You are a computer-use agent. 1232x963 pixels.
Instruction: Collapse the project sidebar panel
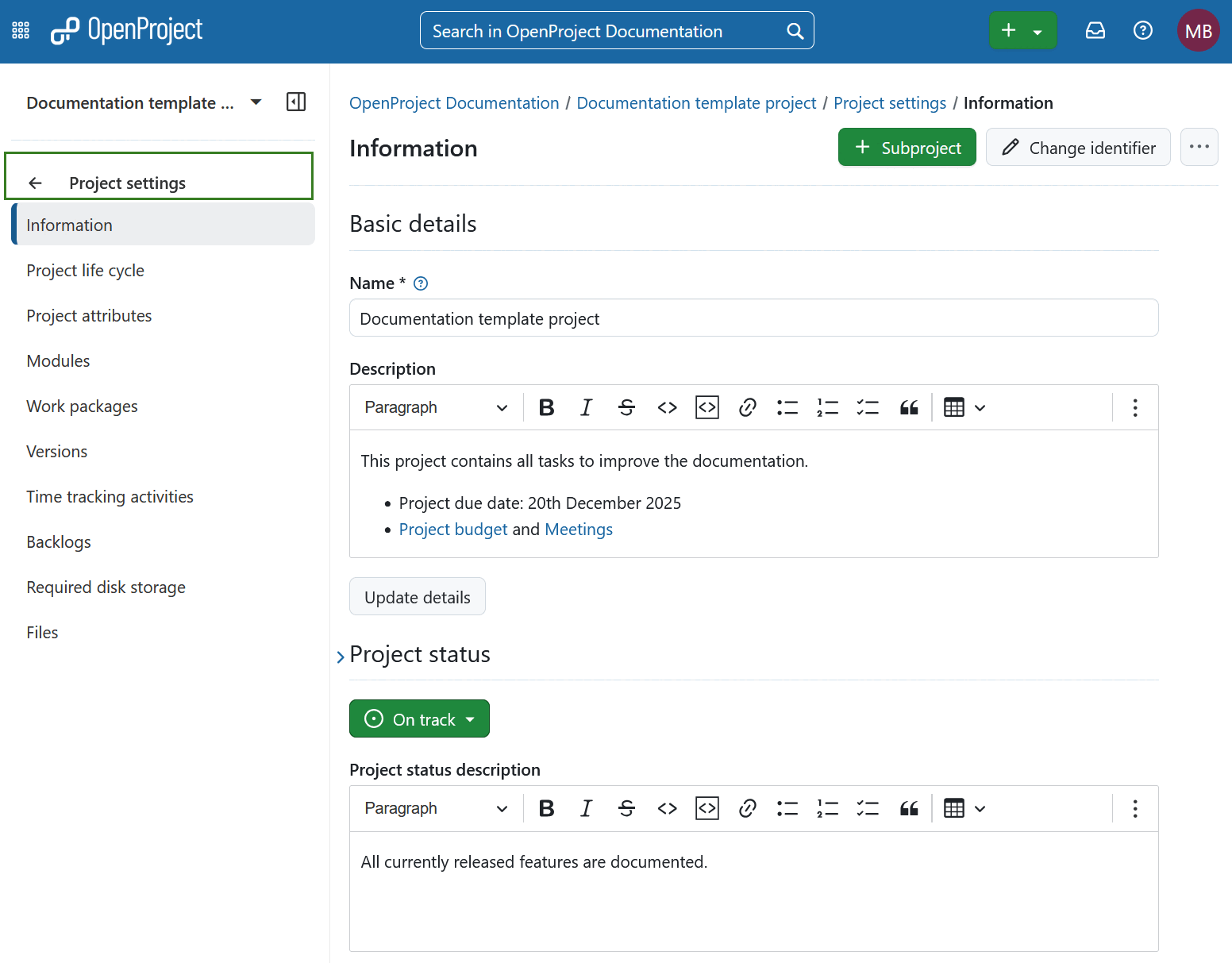point(295,102)
